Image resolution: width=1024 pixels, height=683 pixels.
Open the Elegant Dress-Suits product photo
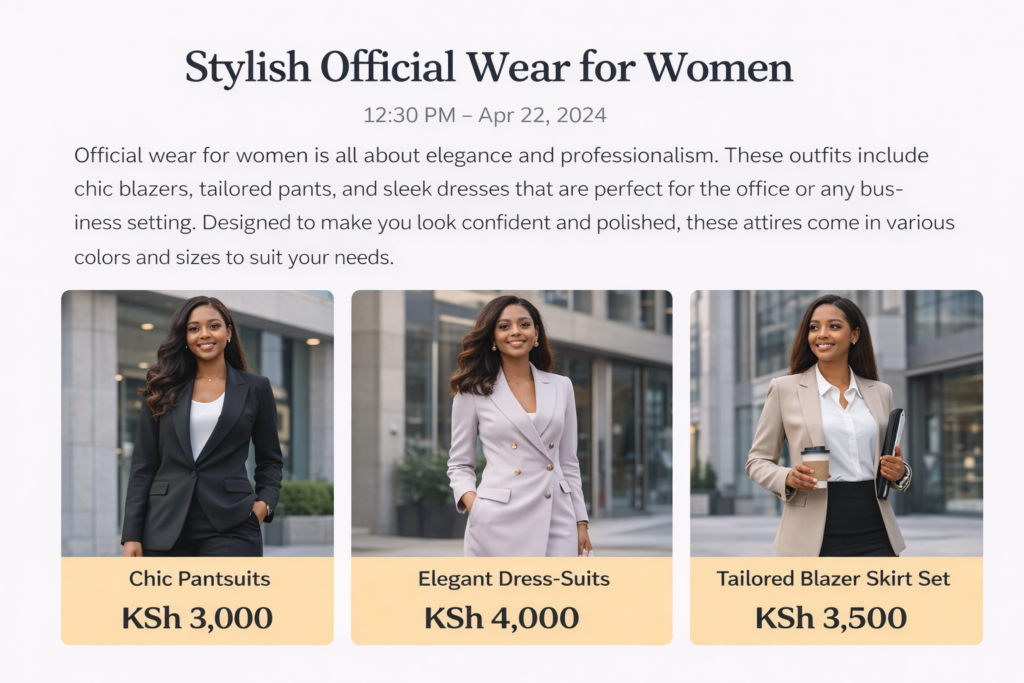point(511,423)
